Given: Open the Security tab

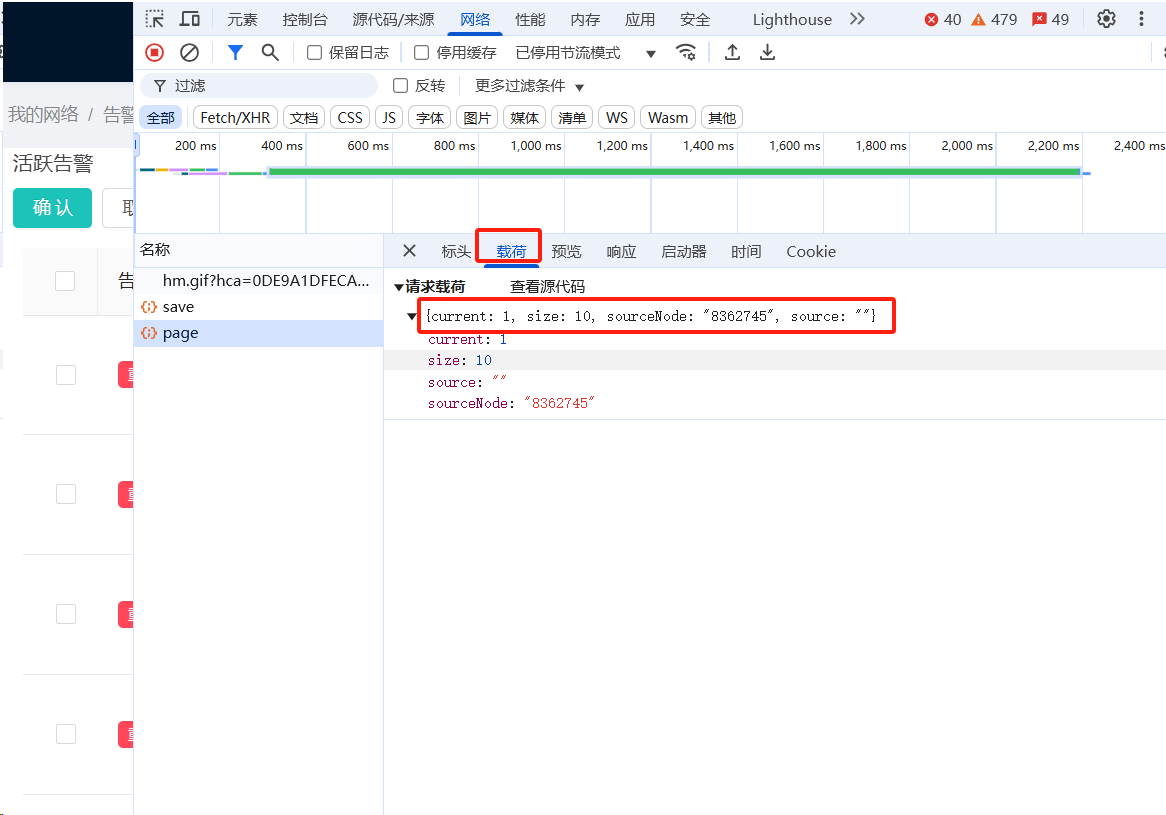Looking at the screenshot, I should tap(695, 19).
